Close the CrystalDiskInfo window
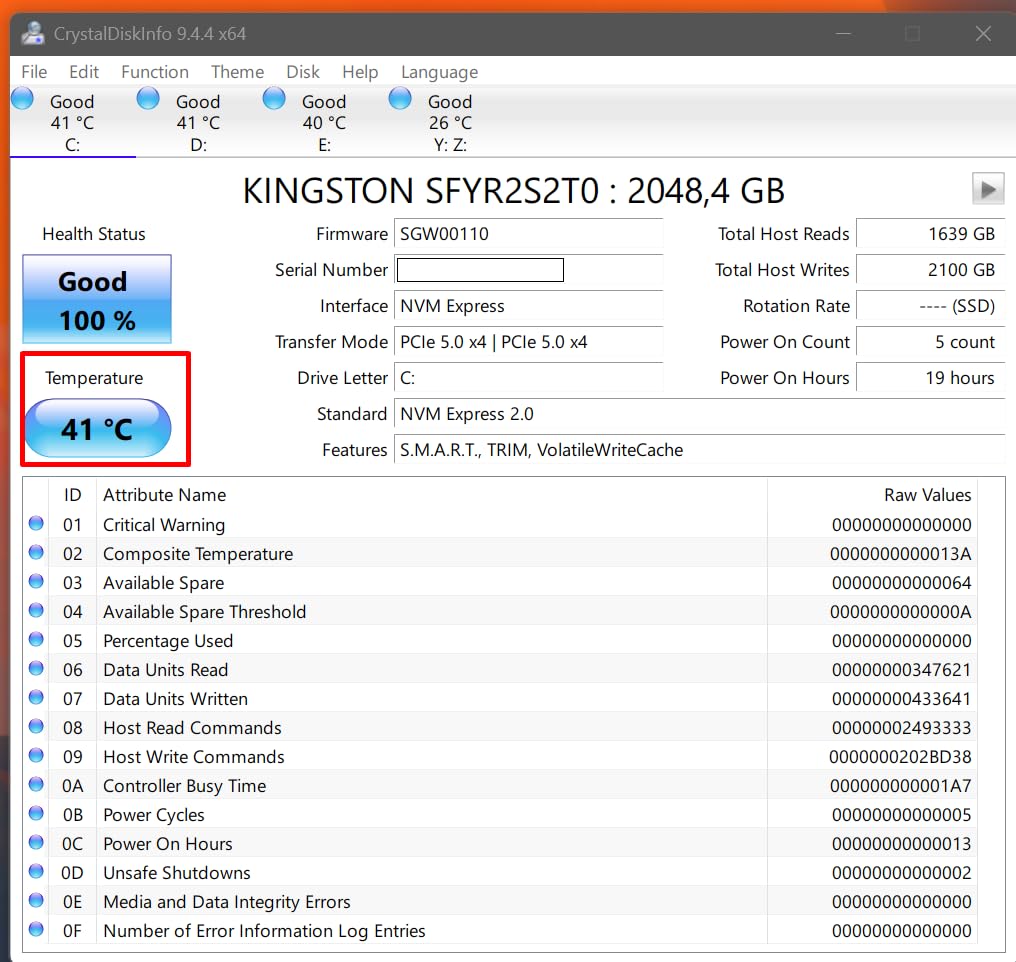 coord(983,34)
